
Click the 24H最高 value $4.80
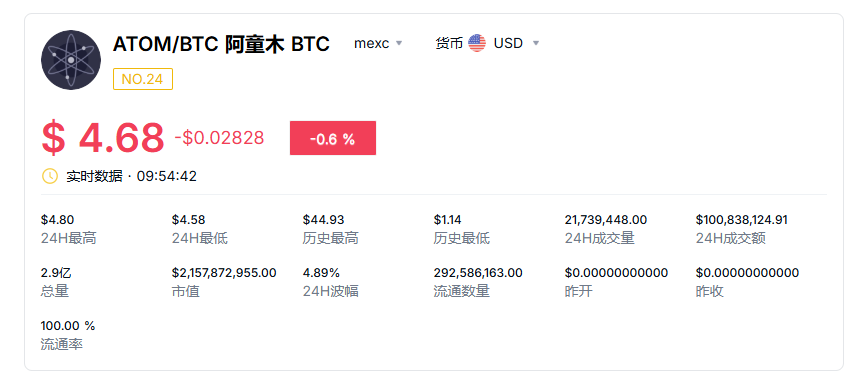point(57,220)
